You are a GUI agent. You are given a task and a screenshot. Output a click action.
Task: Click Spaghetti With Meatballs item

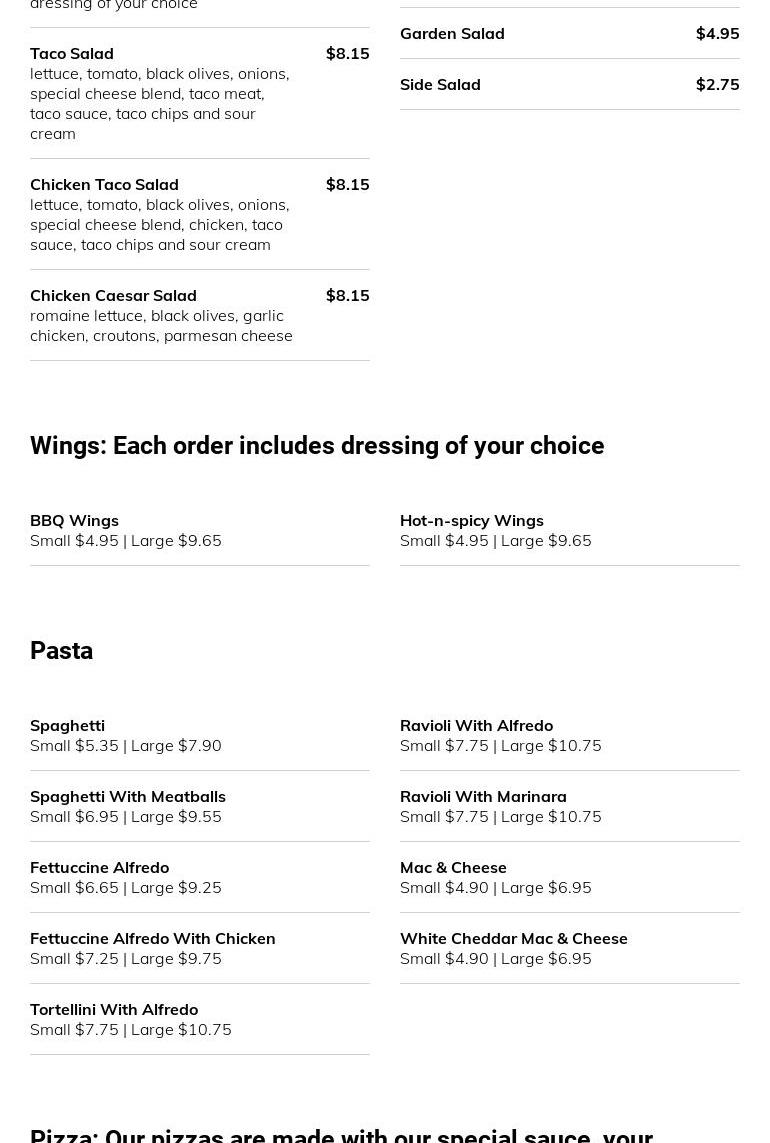pyautogui.click(x=128, y=796)
